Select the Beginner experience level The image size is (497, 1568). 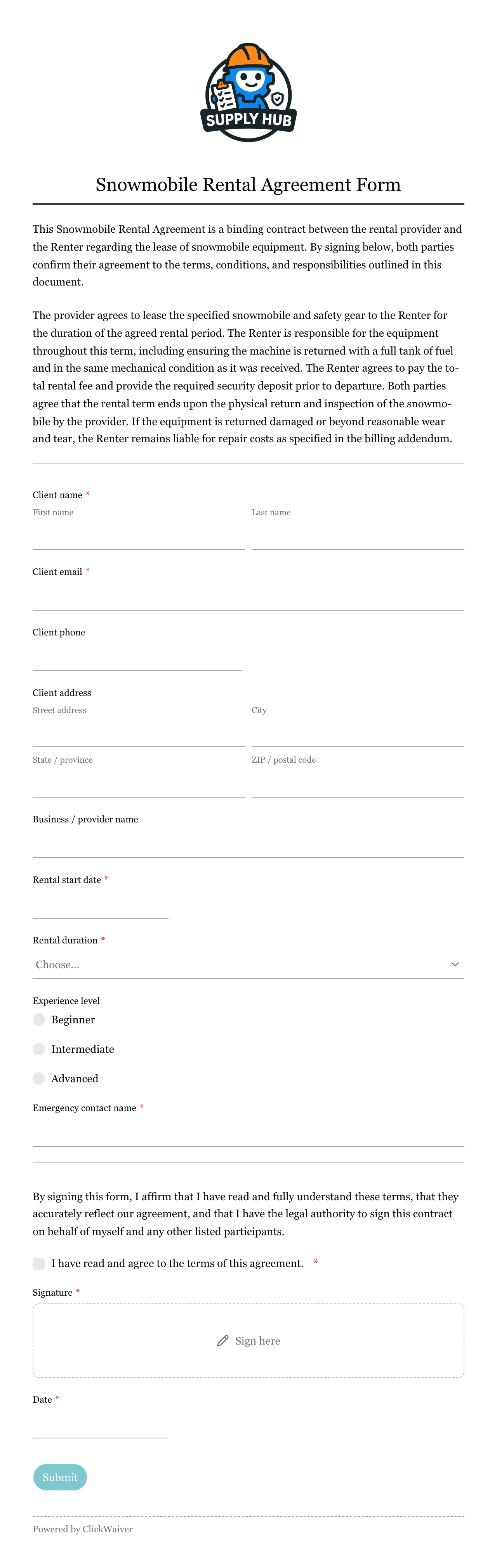point(39,1019)
